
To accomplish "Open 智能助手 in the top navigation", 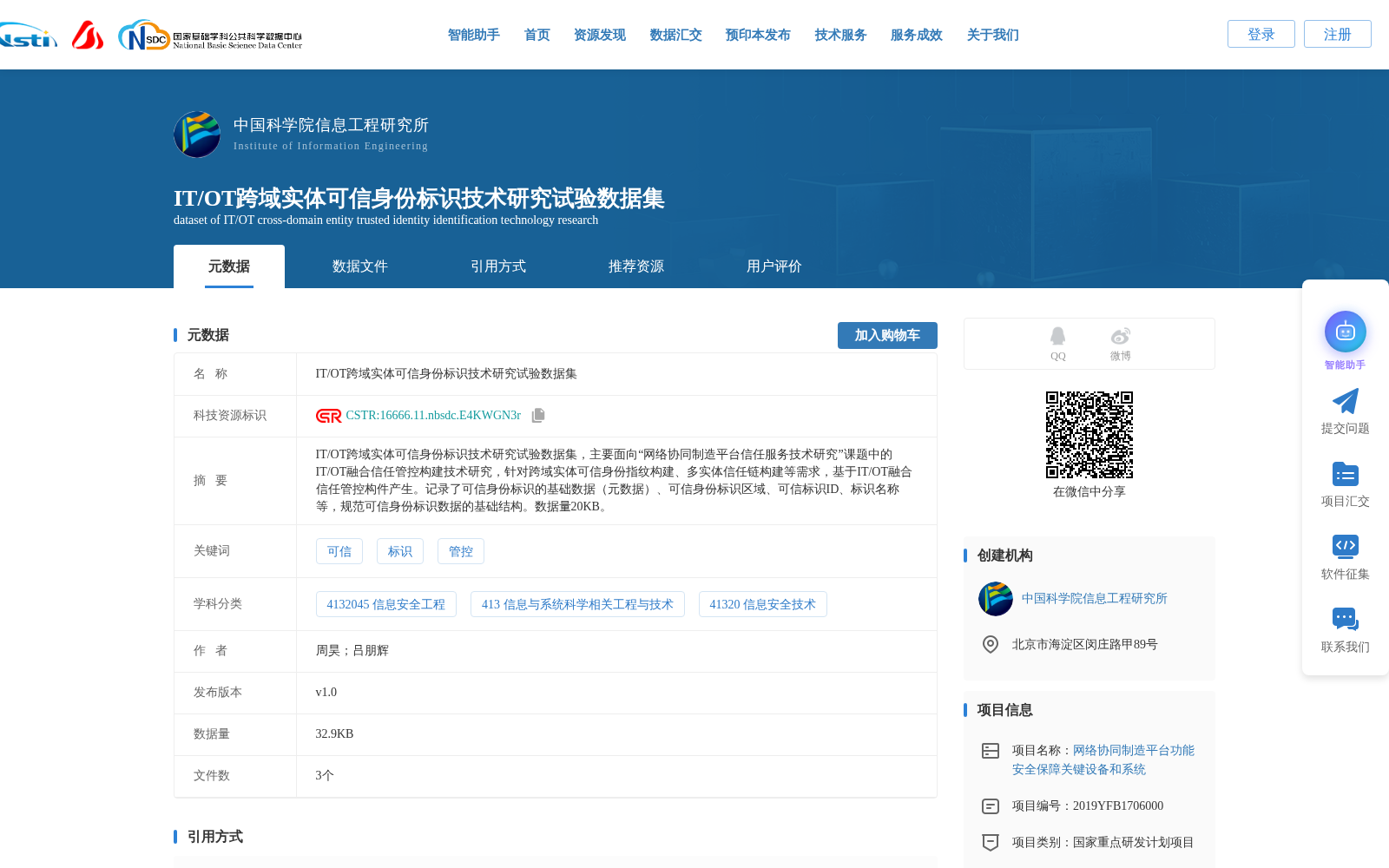I will coord(473,35).
